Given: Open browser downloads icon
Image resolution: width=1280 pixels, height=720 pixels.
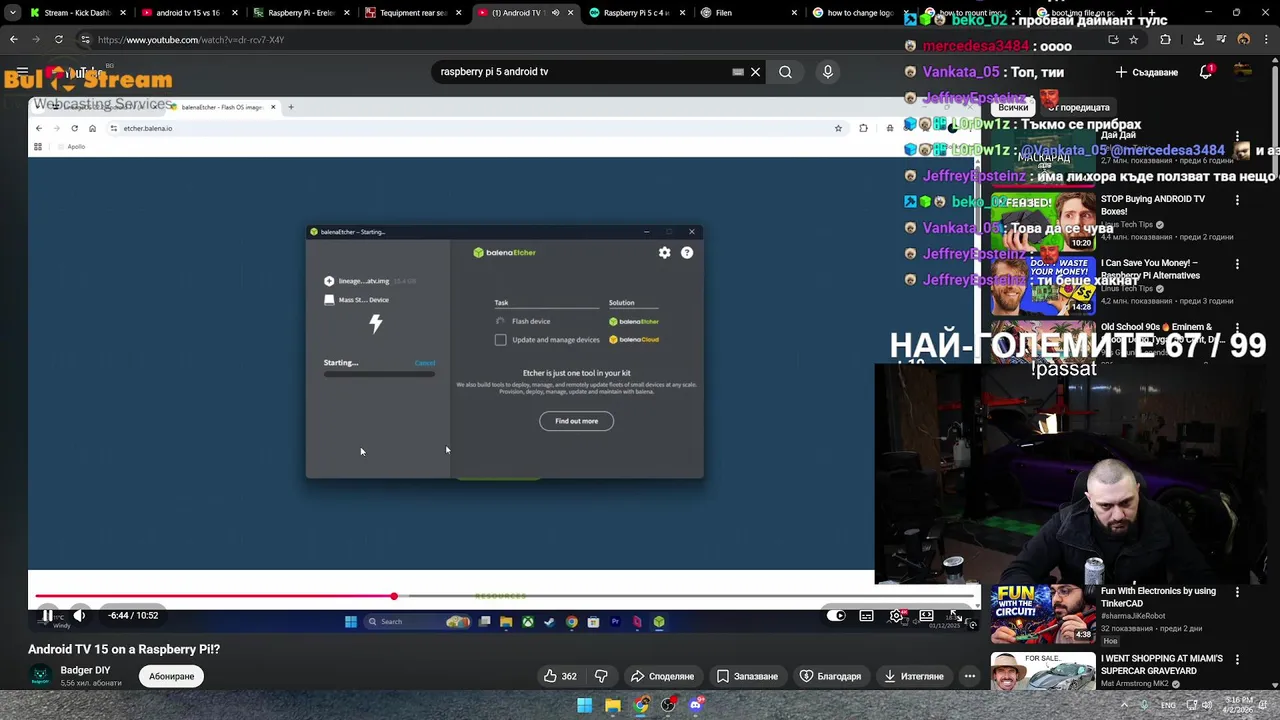Looking at the screenshot, I should point(1198,40).
